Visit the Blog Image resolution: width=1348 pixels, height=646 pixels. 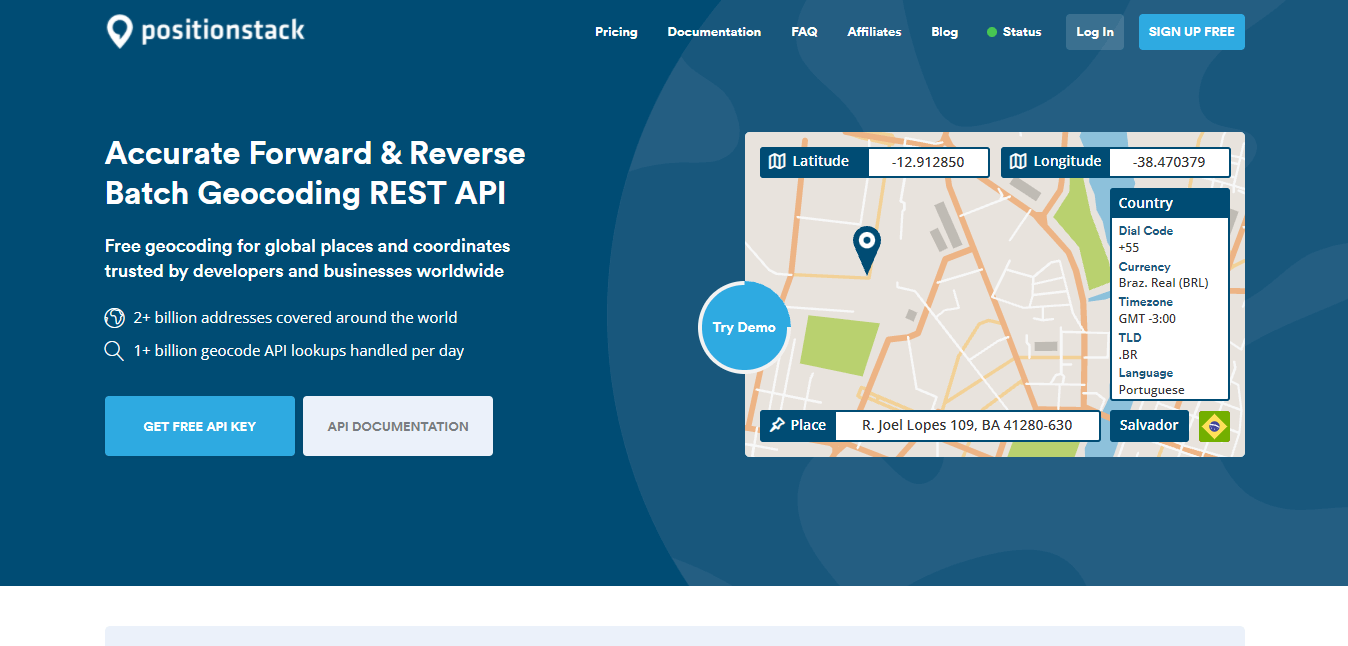click(944, 32)
